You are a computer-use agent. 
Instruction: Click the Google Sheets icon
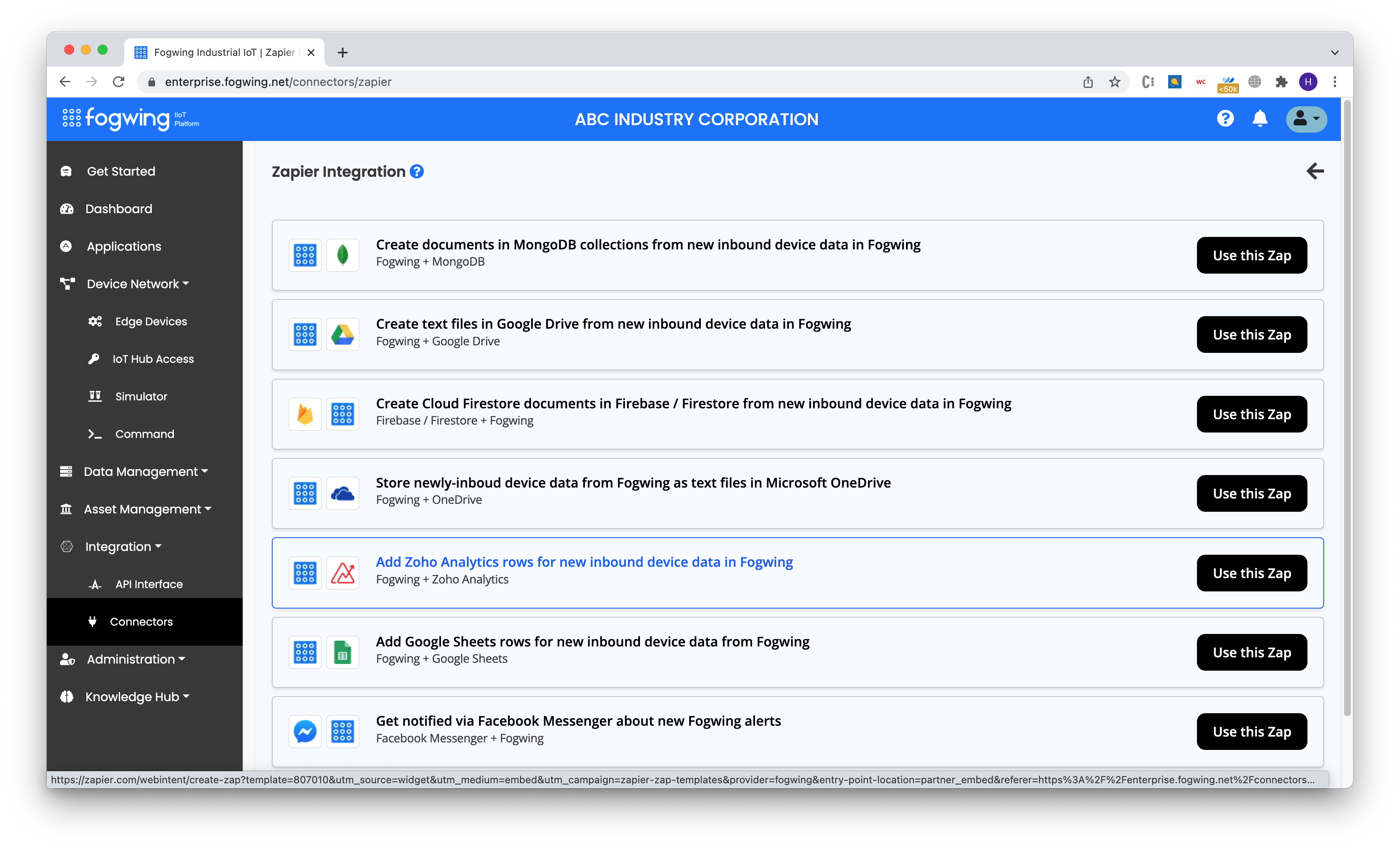(x=343, y=652)
